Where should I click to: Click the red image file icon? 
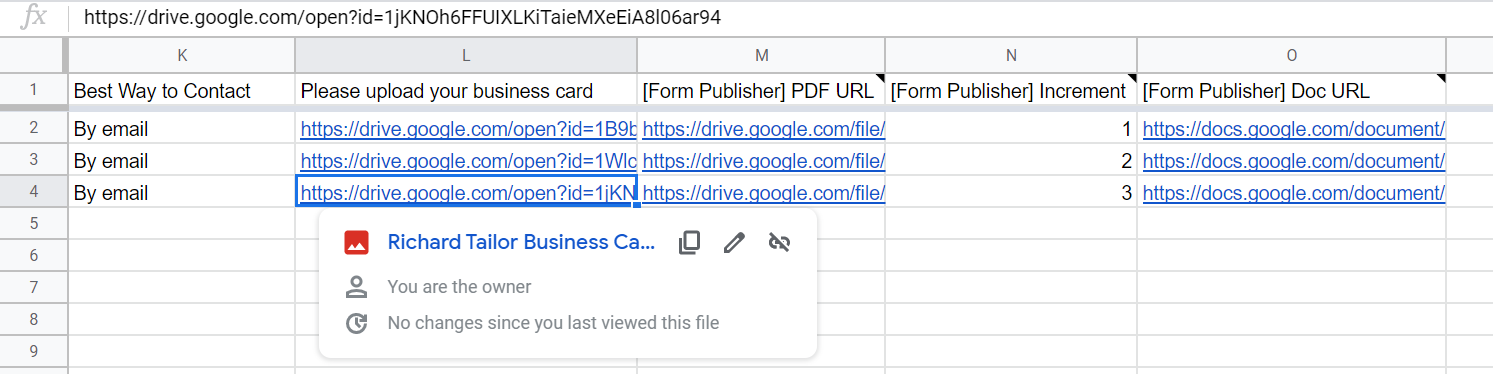pos(356,242)
